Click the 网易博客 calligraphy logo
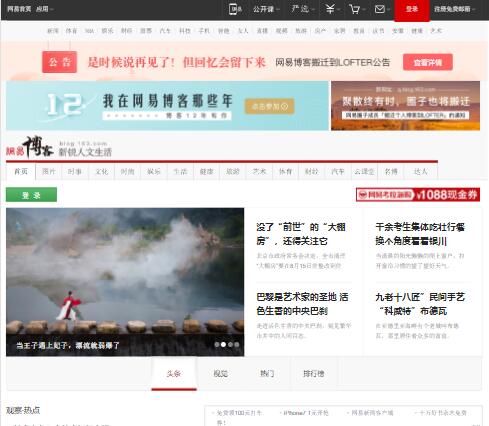The image size is (489, 426). (30, 147)
